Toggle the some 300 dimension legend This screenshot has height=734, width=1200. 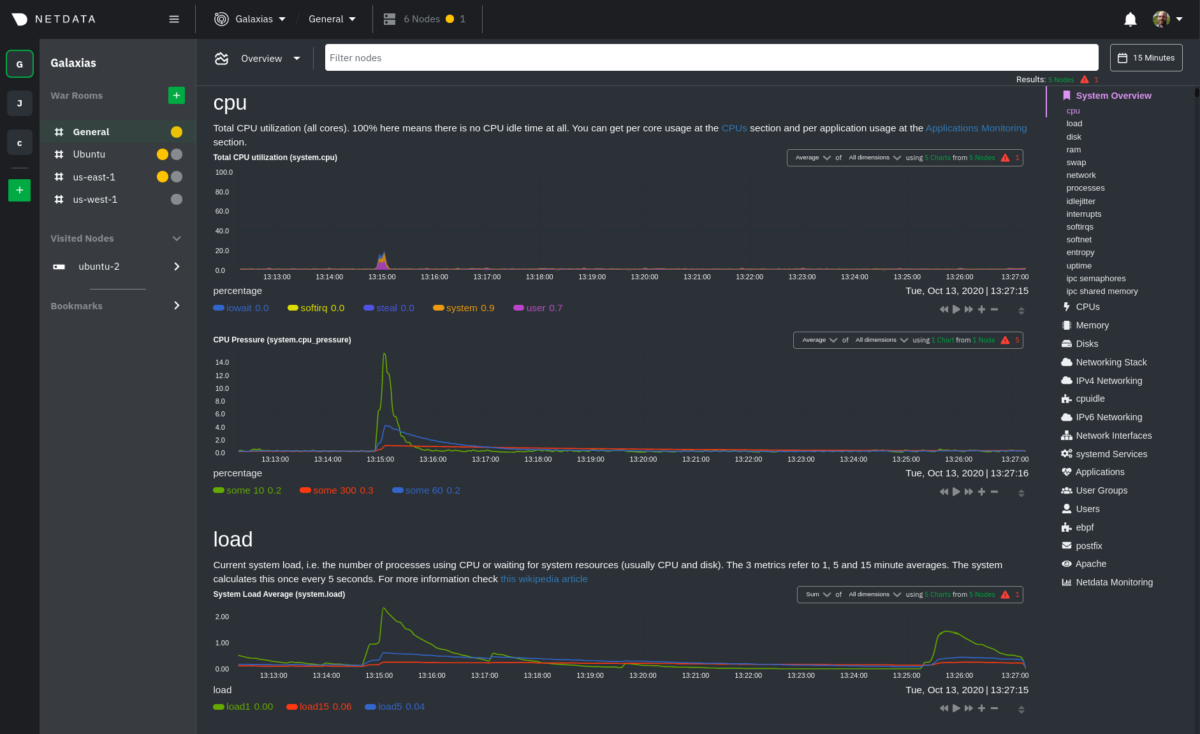tap(337, 491)
